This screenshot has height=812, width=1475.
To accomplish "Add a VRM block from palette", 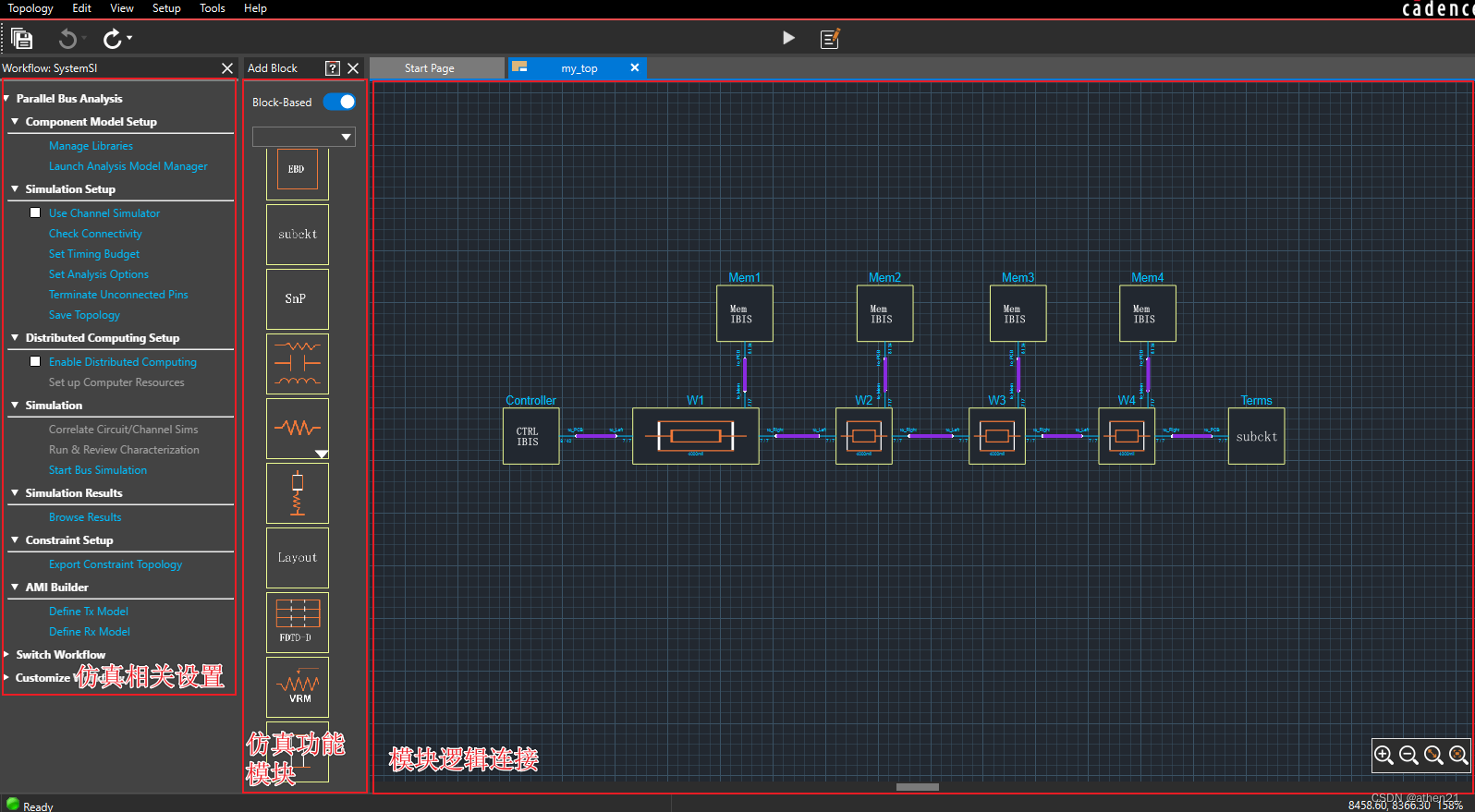I will pos(298,687).
